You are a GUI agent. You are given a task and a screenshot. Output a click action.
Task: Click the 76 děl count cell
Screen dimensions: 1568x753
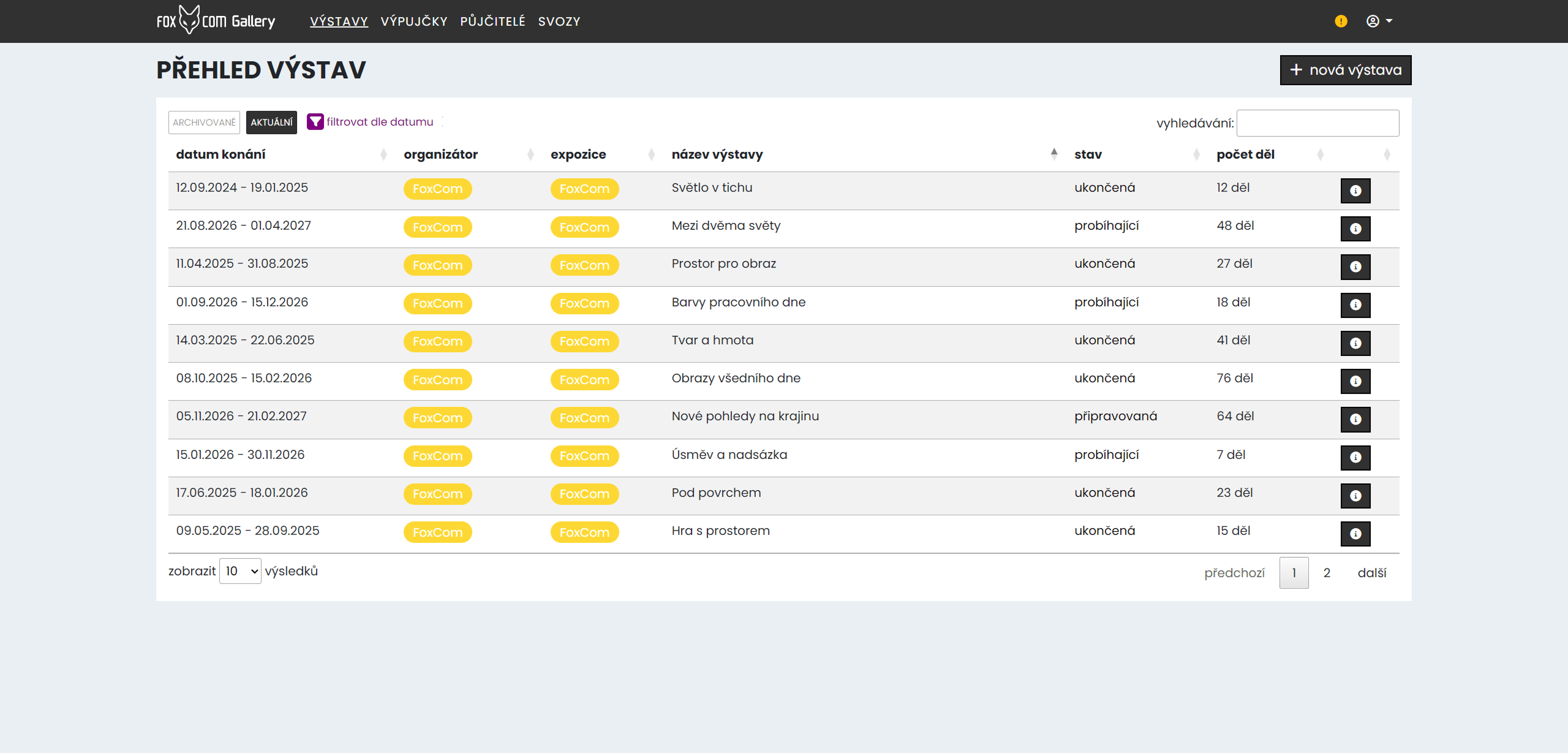pyautogui.click(x=1235, y=378)
